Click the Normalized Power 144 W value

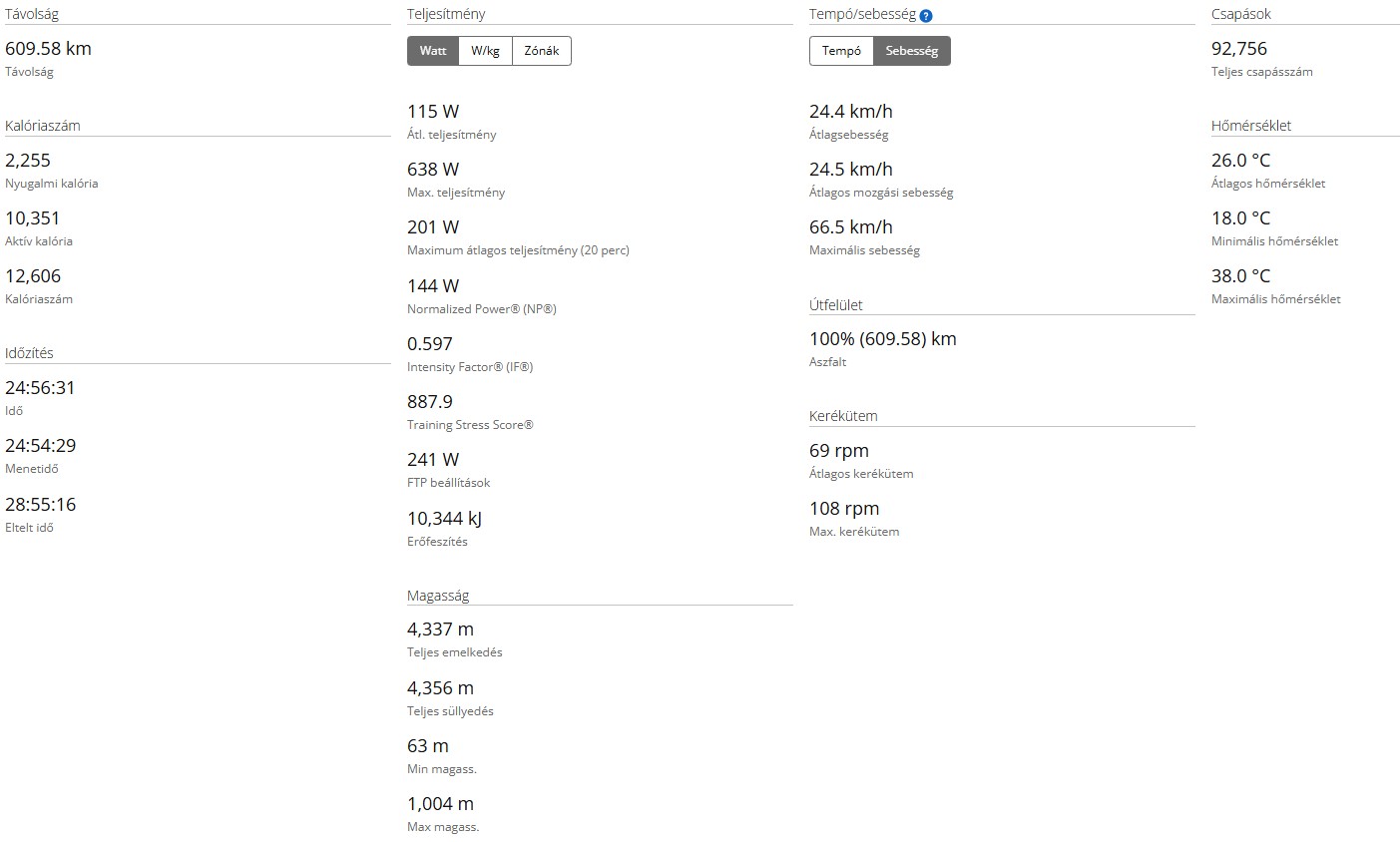click(x=433, y=286)
